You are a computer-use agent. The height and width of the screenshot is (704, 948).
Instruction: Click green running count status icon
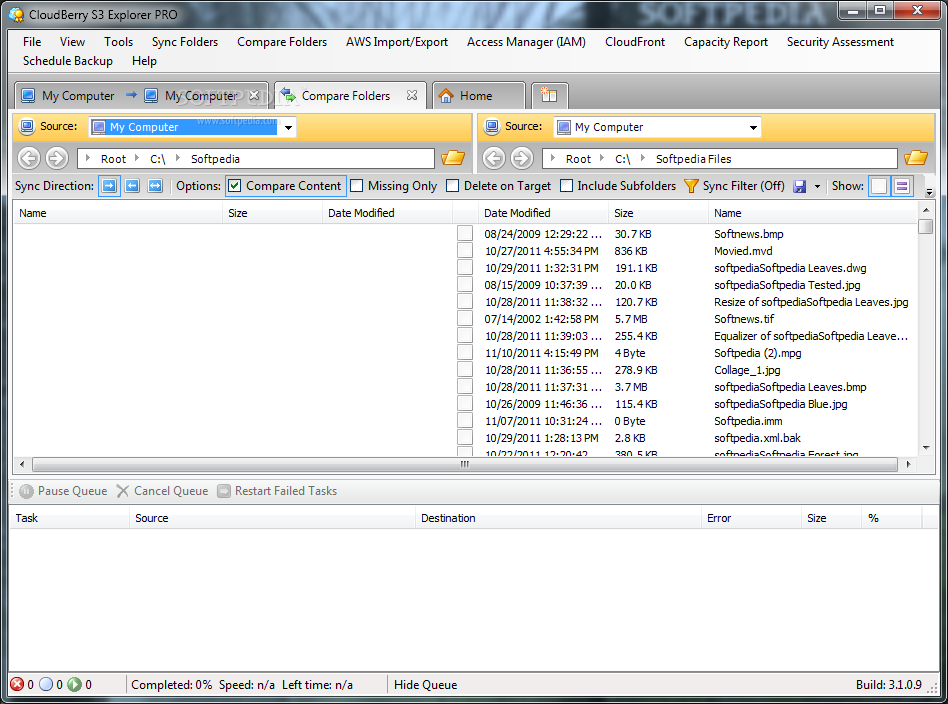click(x=74, y=684)
